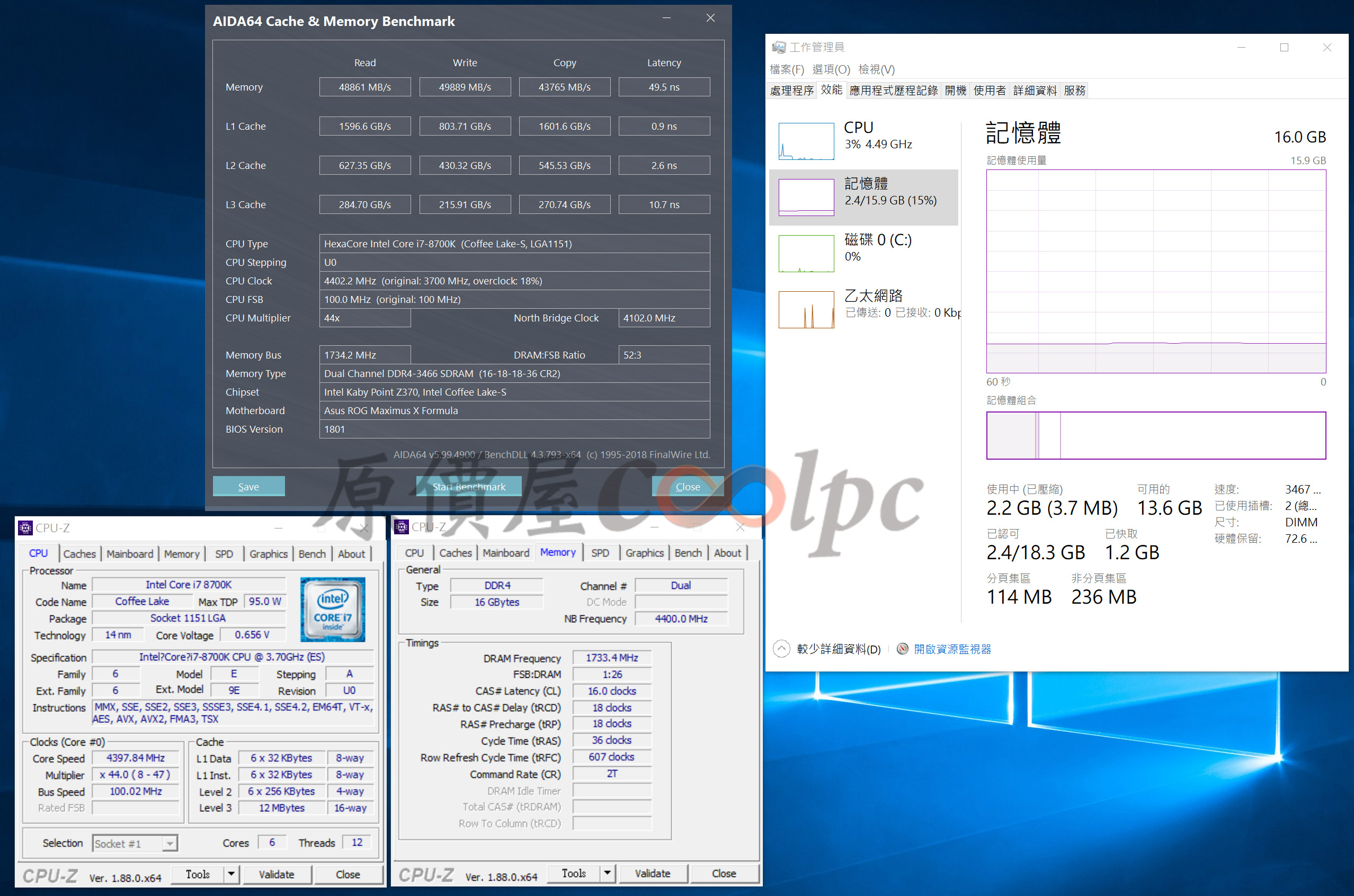Image resolution: width=1354 pixels, height=896 pixels.
Task: Click Close in the Memory CPU-Z window
Action: (724, 873)
